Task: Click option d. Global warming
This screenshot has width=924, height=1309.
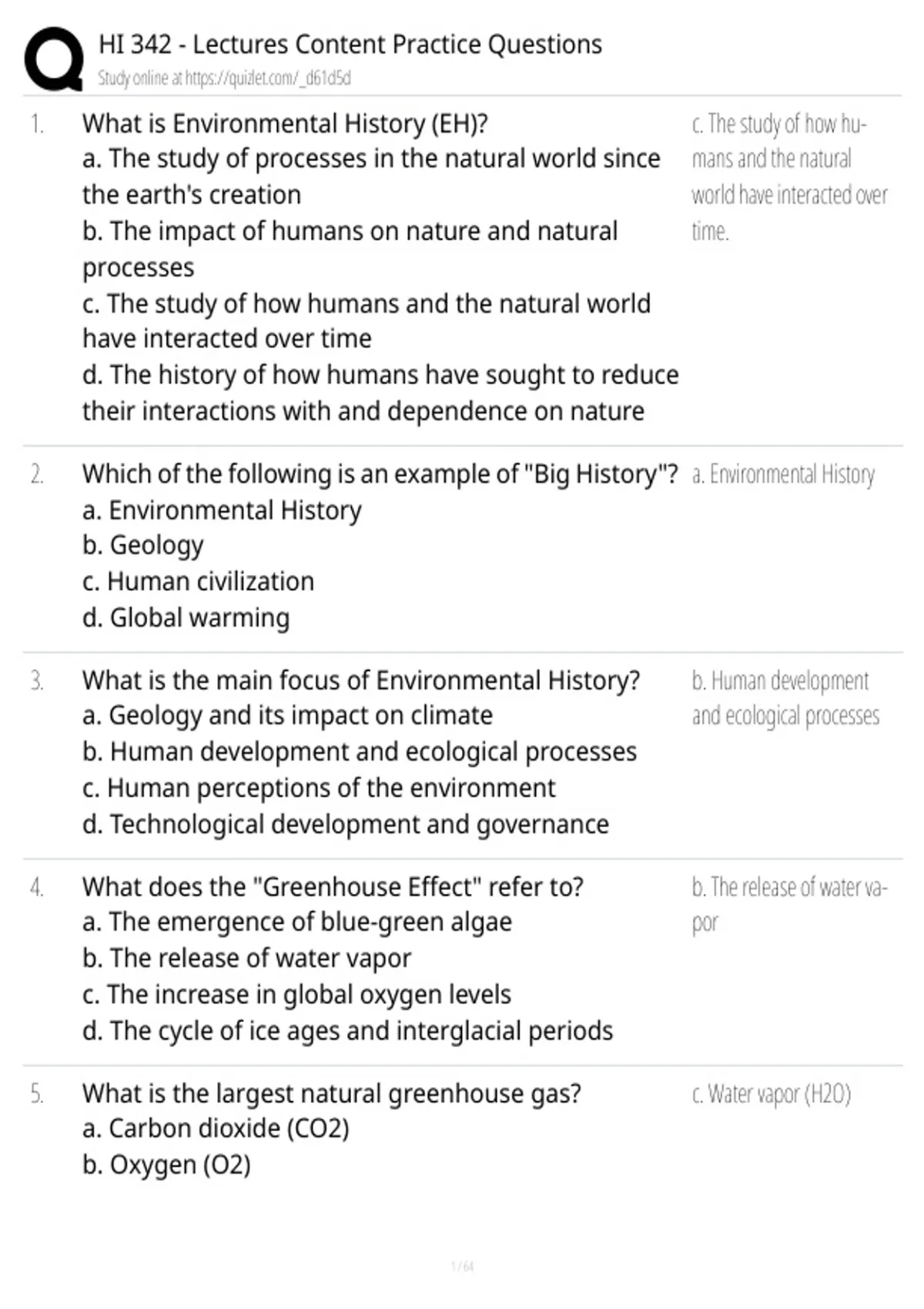Action: coord(186,618)
